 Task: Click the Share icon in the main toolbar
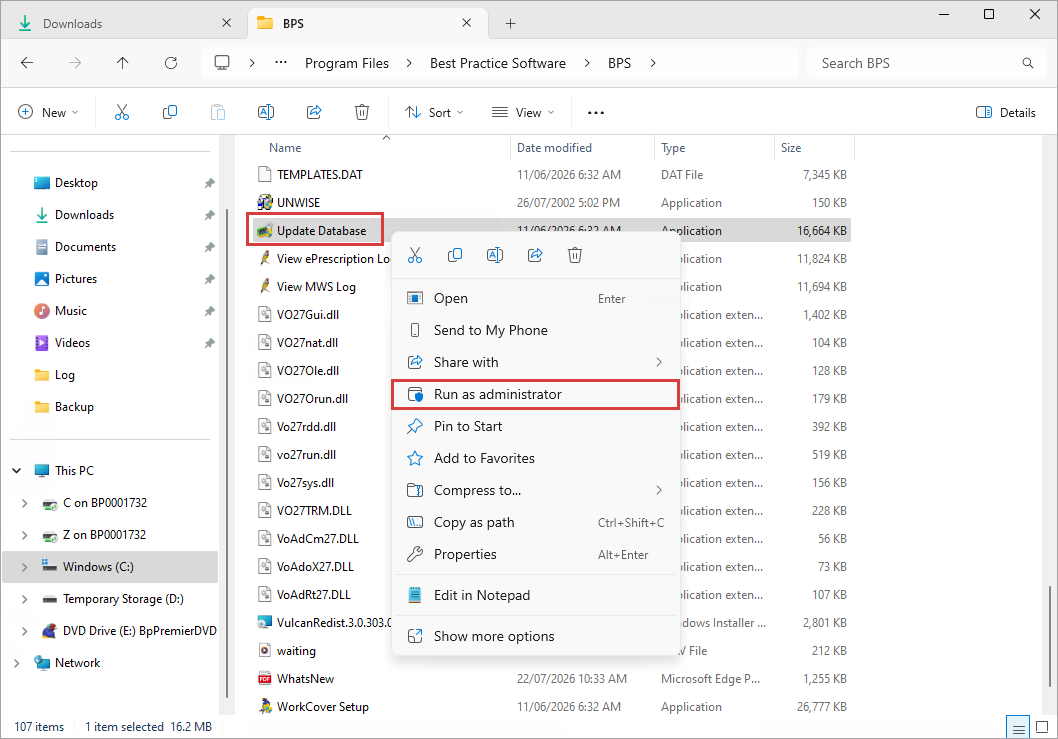pos(314,112)
